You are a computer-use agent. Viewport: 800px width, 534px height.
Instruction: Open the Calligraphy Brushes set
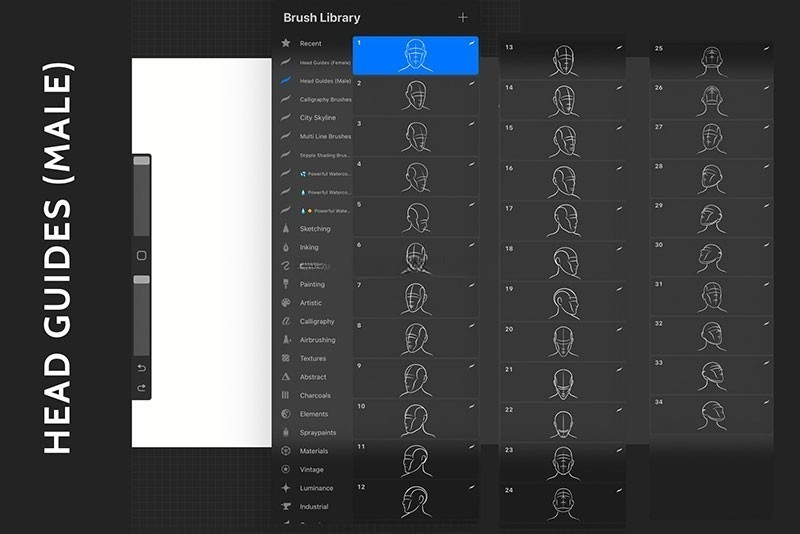pos(325,100)
